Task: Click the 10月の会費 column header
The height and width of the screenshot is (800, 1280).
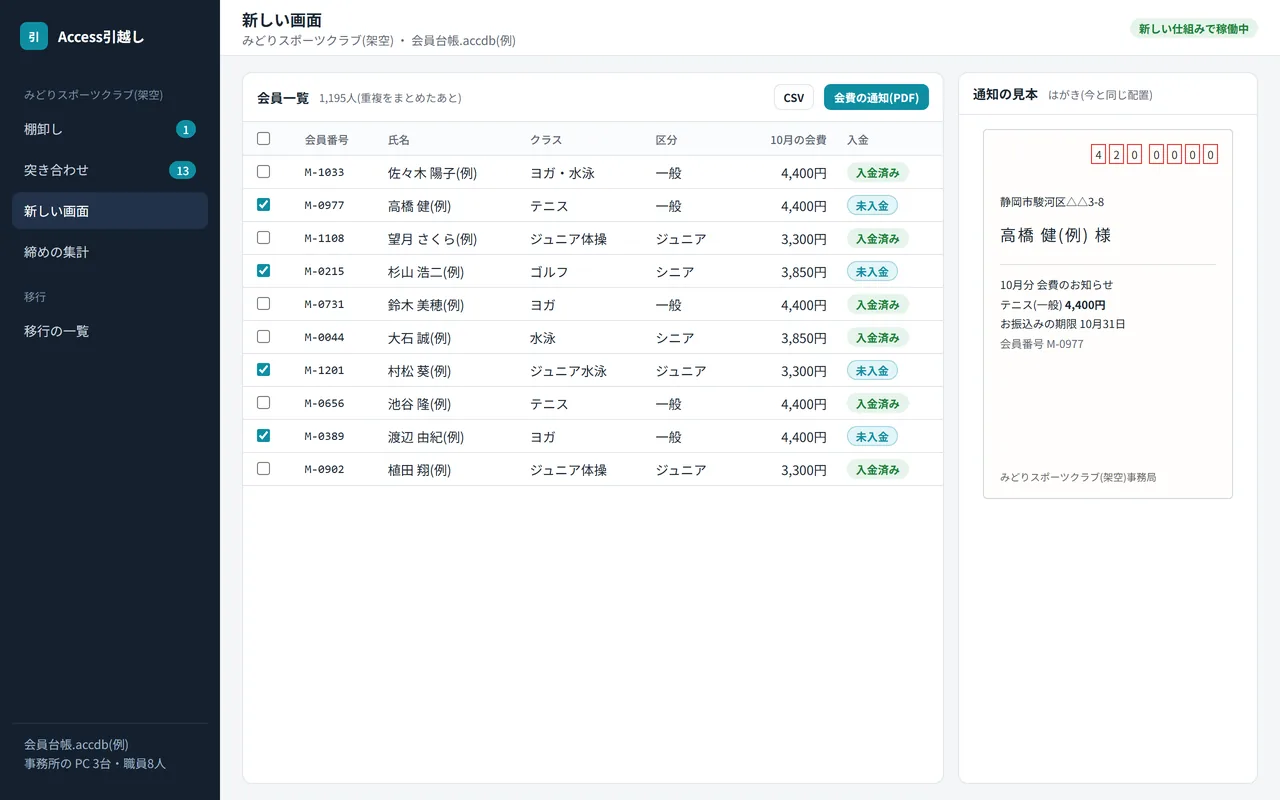Action: click(x=798, y=140)
